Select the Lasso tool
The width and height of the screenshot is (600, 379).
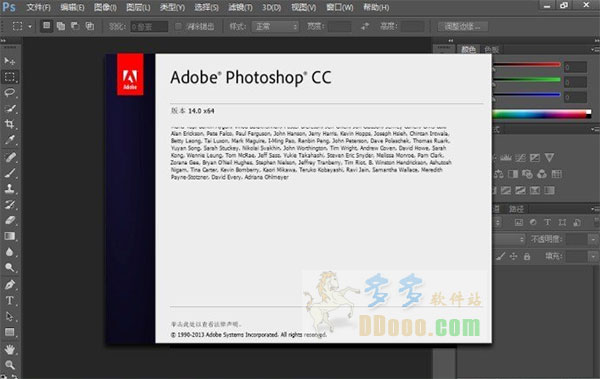[10, 93]
